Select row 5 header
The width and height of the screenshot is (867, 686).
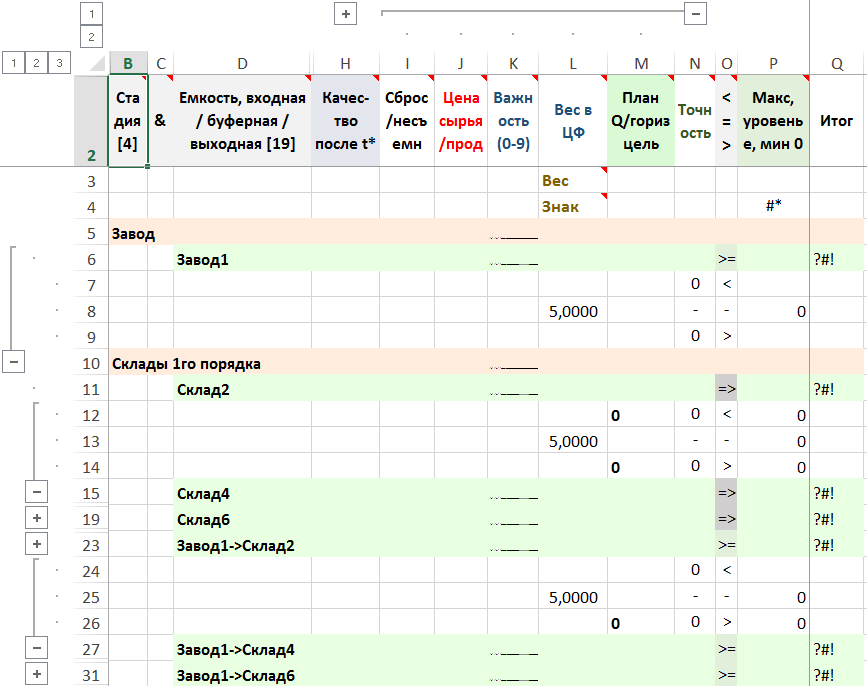pos(91,232)
